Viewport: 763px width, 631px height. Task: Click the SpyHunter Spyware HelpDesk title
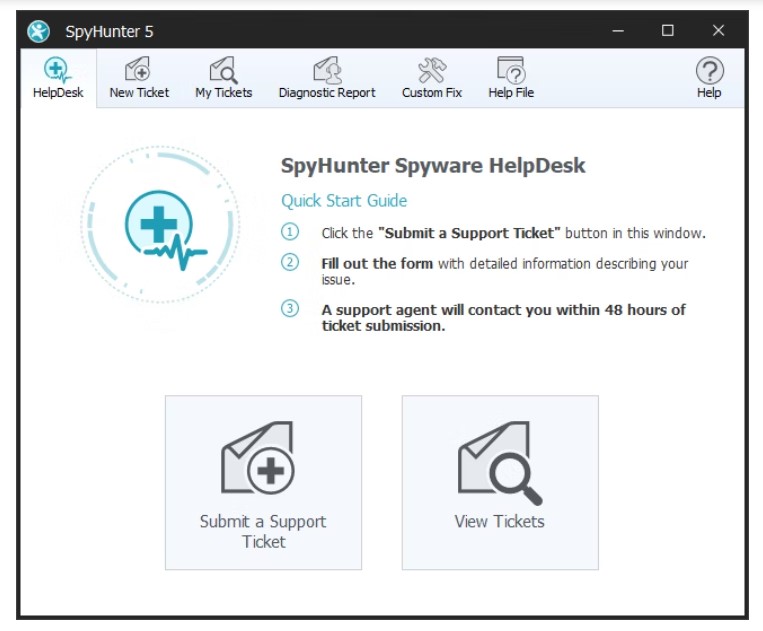point(433,165)
